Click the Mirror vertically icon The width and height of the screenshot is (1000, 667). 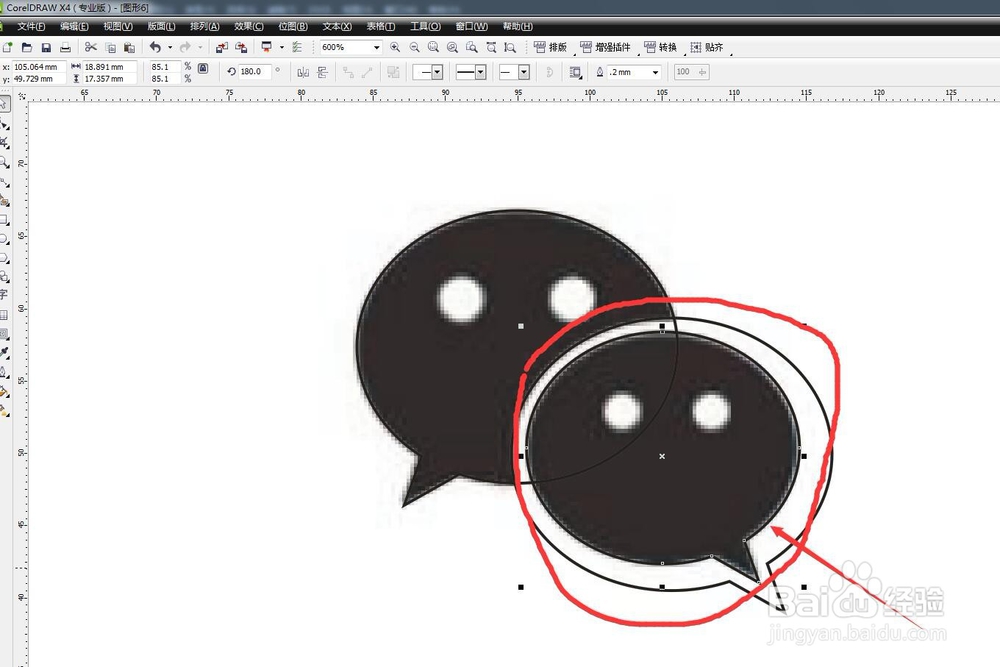coord(322,72)
